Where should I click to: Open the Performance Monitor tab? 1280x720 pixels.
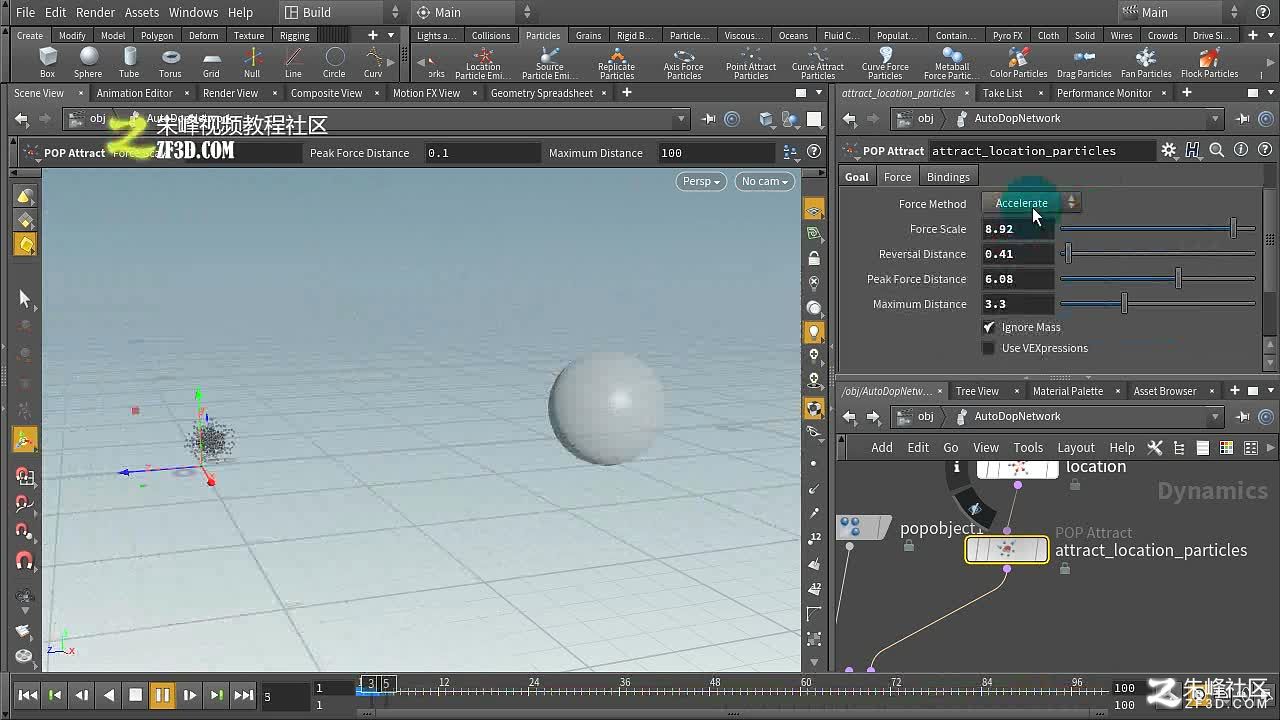[x=1104, y=93]
